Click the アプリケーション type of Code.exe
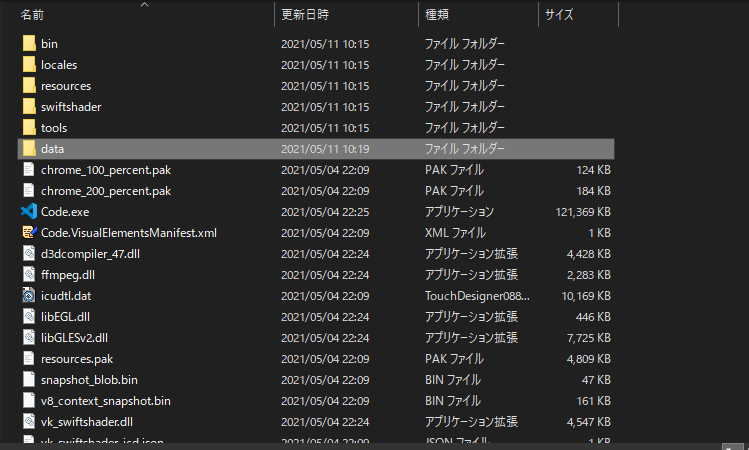The image size is (749, 450). 459,212
